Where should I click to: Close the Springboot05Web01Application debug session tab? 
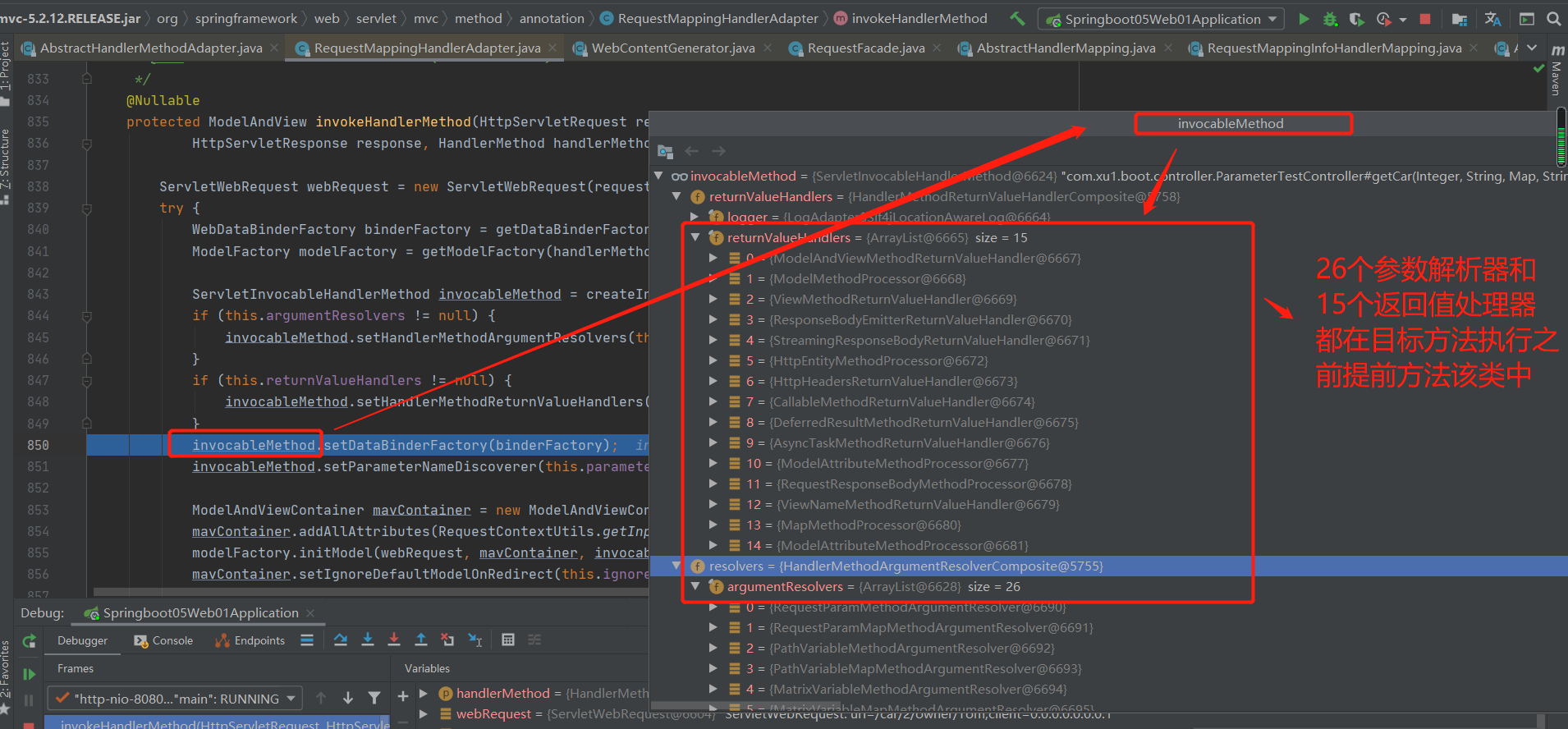(310, 613)
